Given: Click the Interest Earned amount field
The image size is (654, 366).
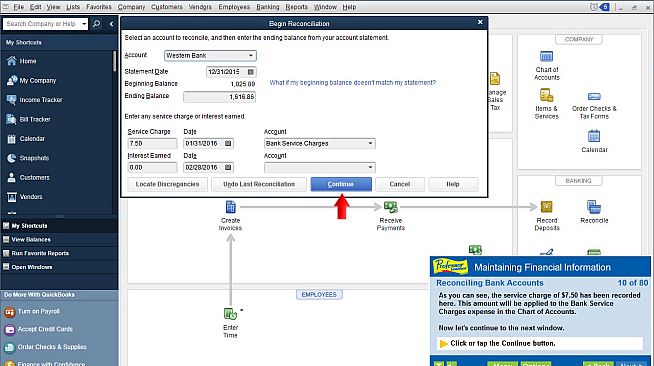Looking at the screenshot, I should pyautogui.click(x=152, y=167).
